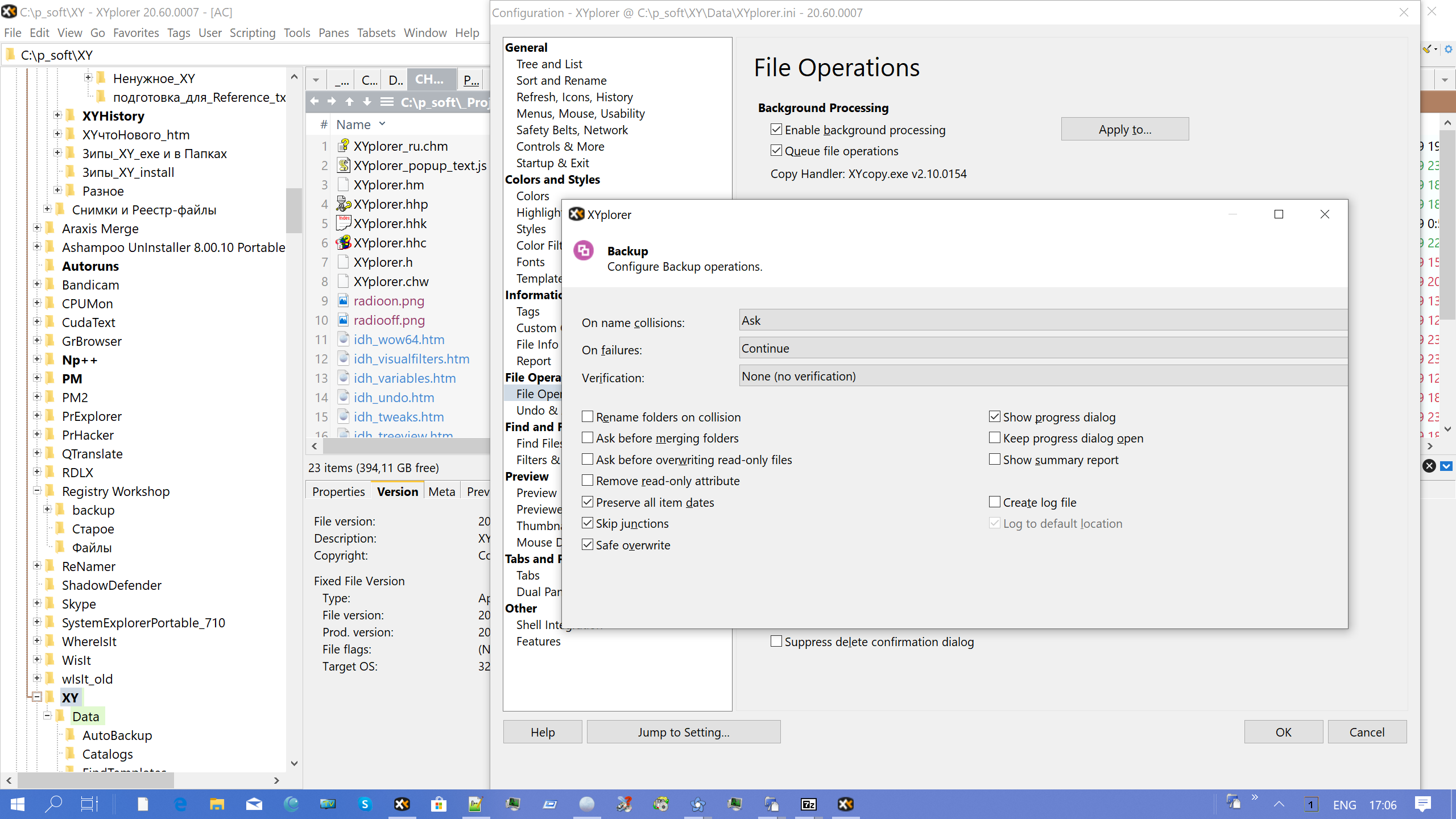Expand the Skype folder in tree
1456x819 pixels.
[37, 603]
